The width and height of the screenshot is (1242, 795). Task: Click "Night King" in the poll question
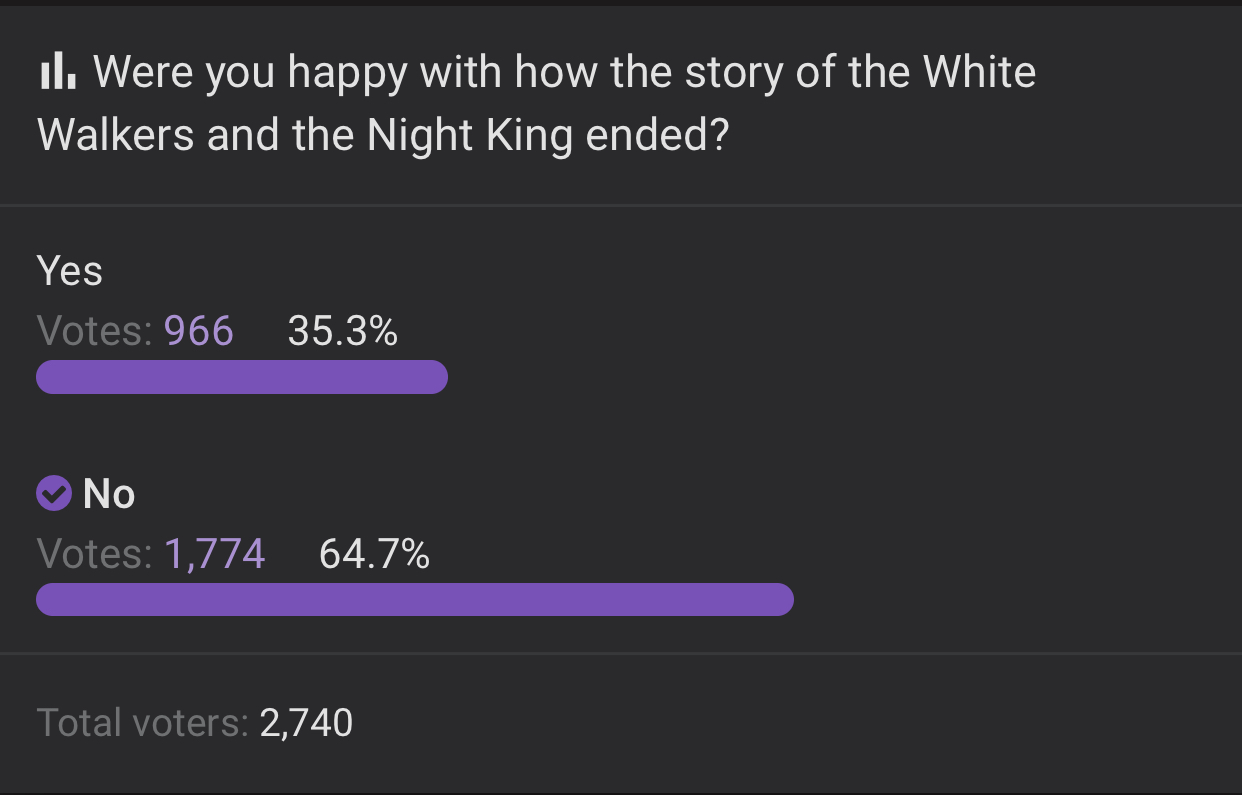(470, 136)
